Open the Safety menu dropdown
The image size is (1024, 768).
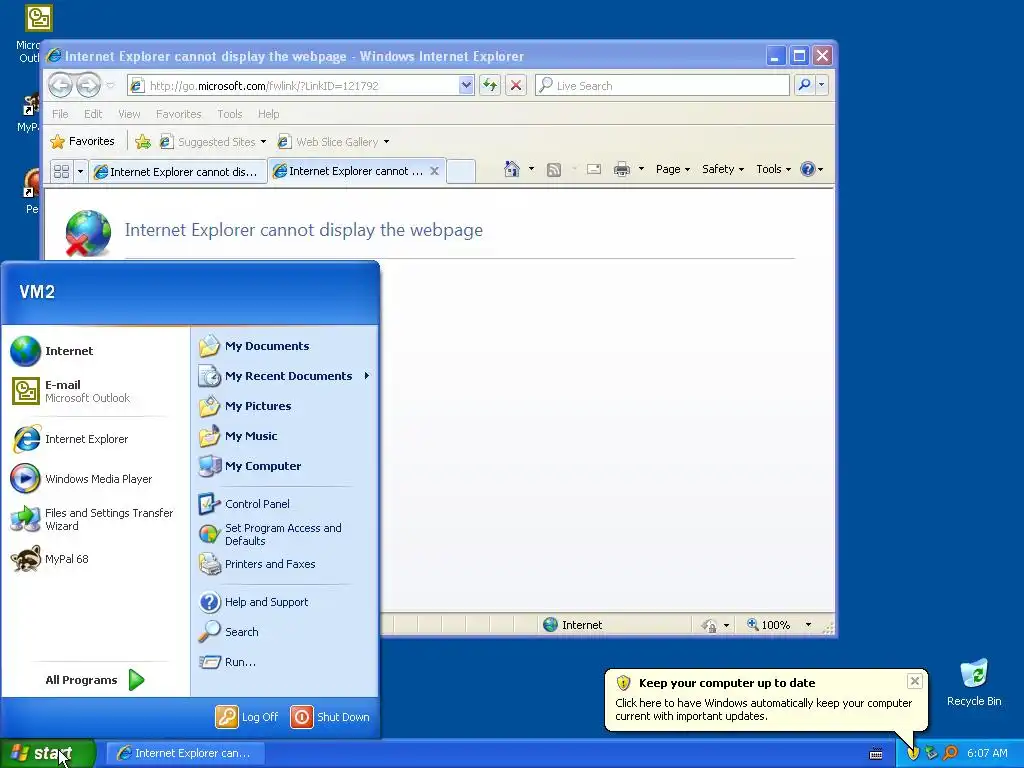click(x=723, y=169)
